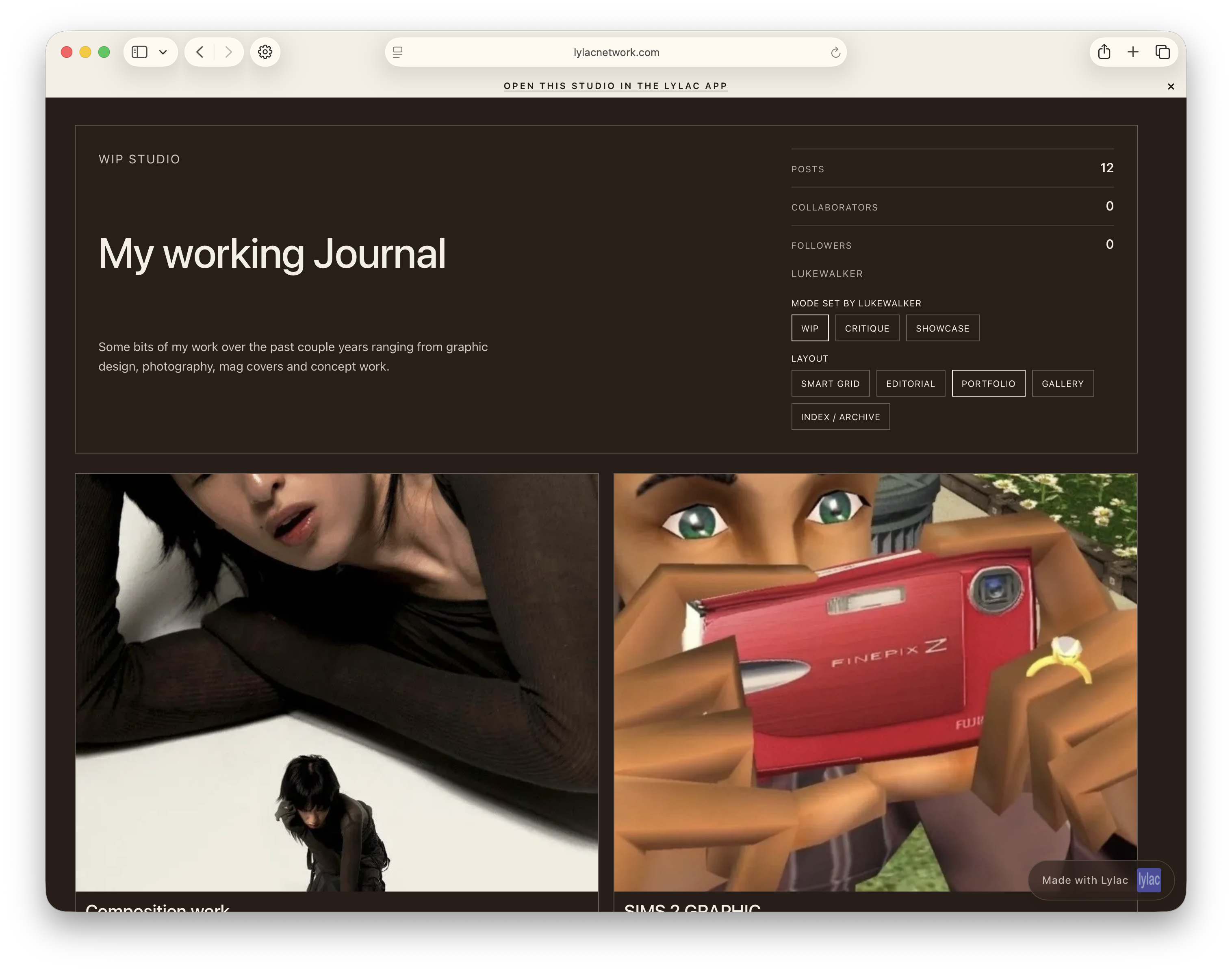This screenshot has height=972, width=1232.
Task: Reload lylacnetwork.com
Action: (835, 52)
